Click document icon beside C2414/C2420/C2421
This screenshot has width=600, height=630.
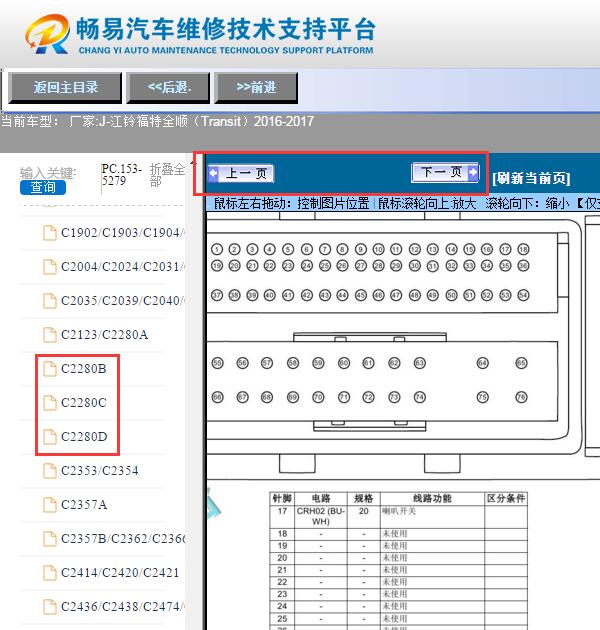[50, 573]
